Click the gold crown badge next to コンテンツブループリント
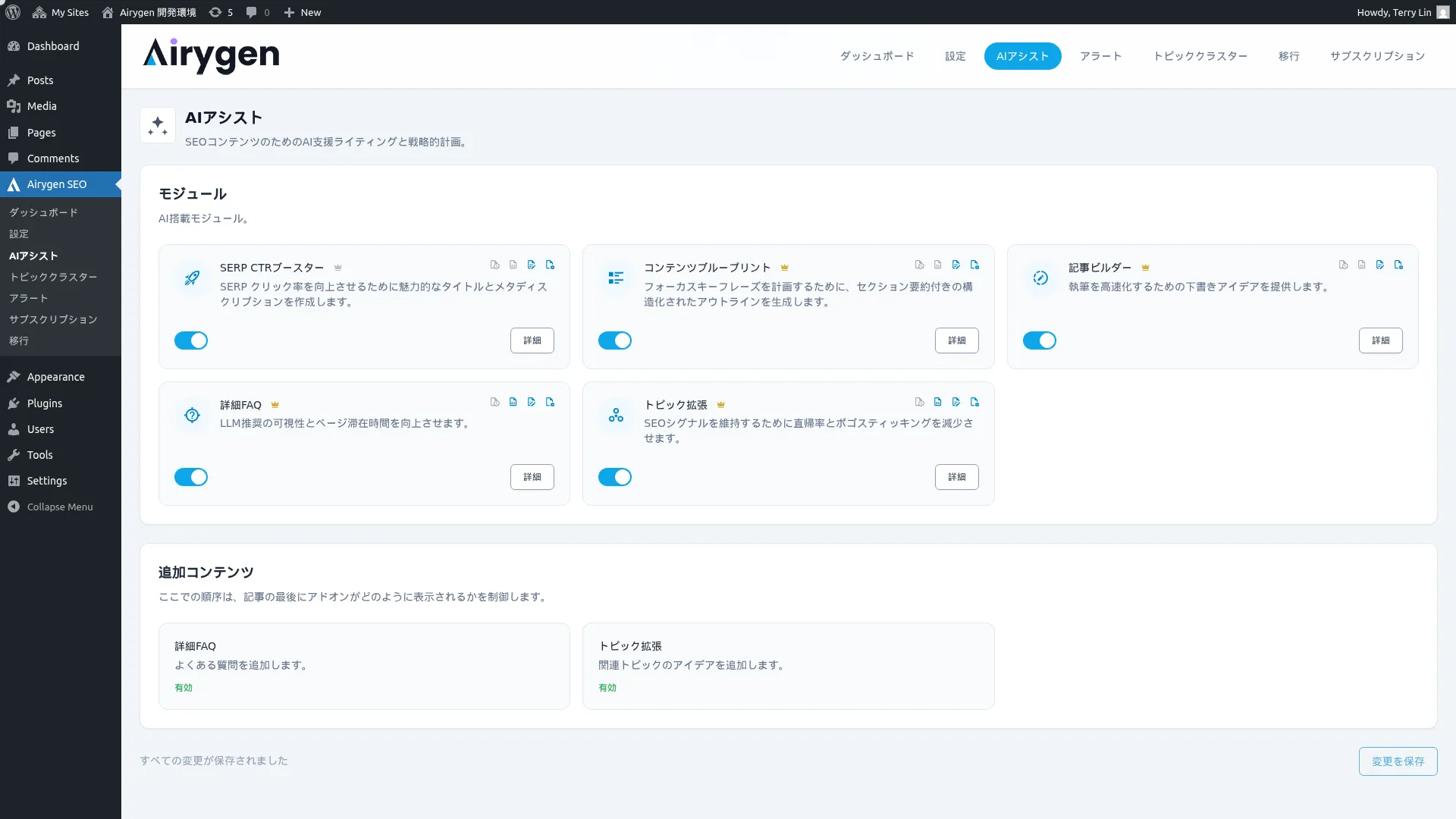 (x=785, y=268)
